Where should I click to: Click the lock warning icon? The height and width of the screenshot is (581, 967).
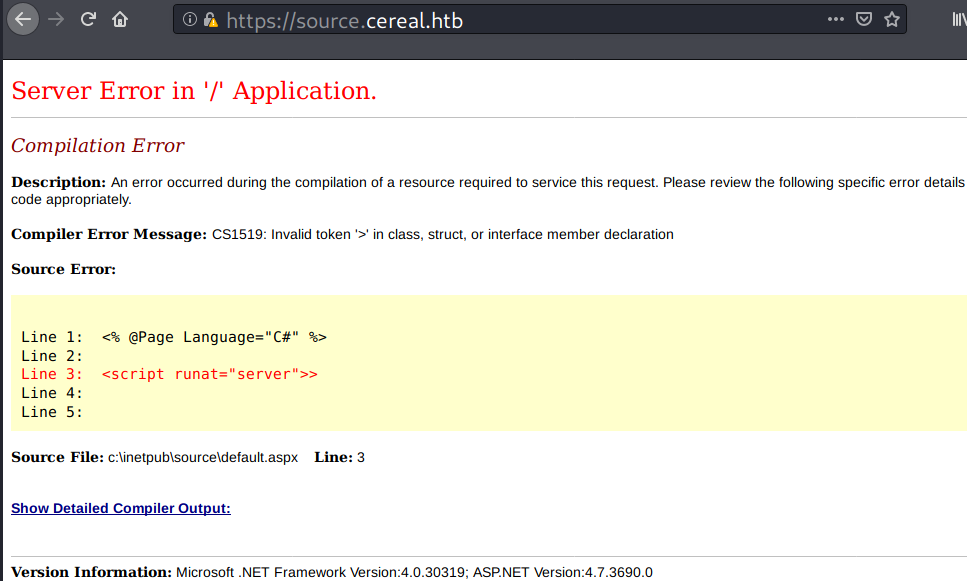tap(210, 20)
